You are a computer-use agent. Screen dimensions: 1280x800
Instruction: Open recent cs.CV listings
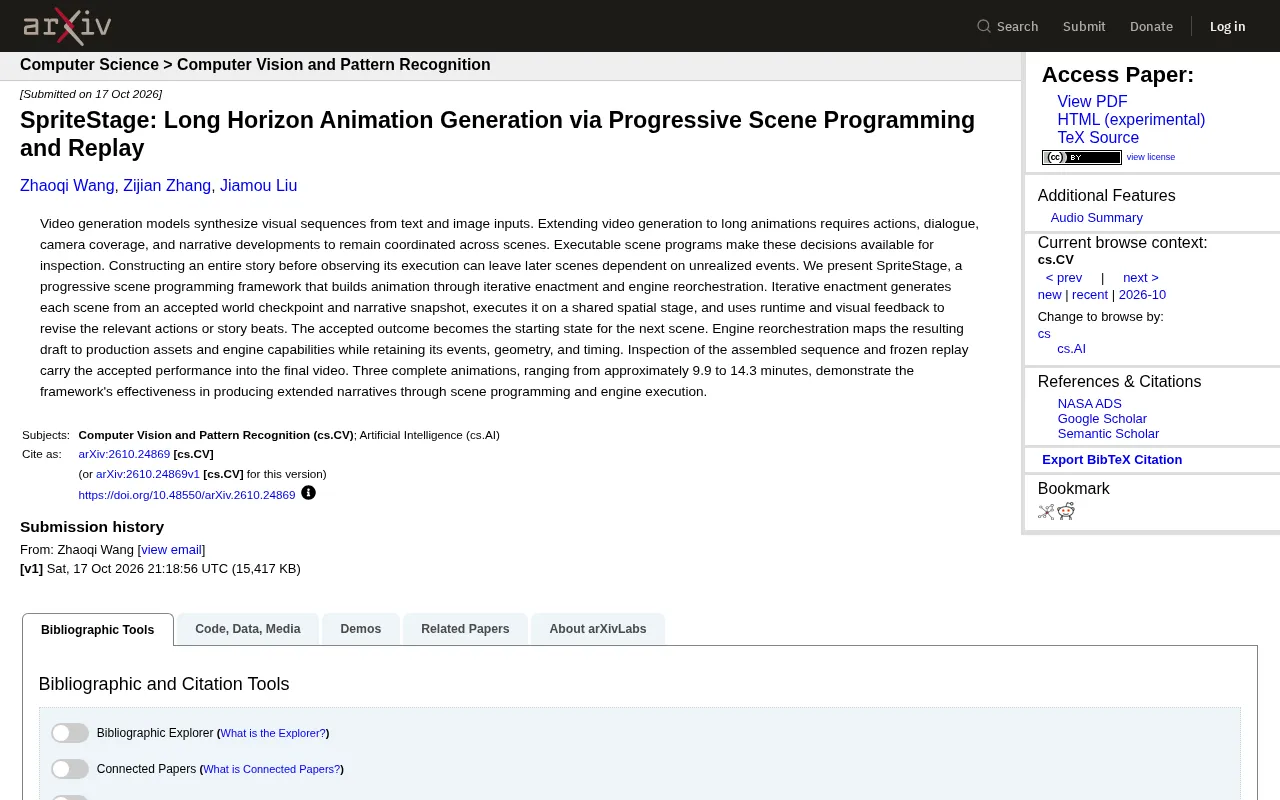[x=1090, y=295]
